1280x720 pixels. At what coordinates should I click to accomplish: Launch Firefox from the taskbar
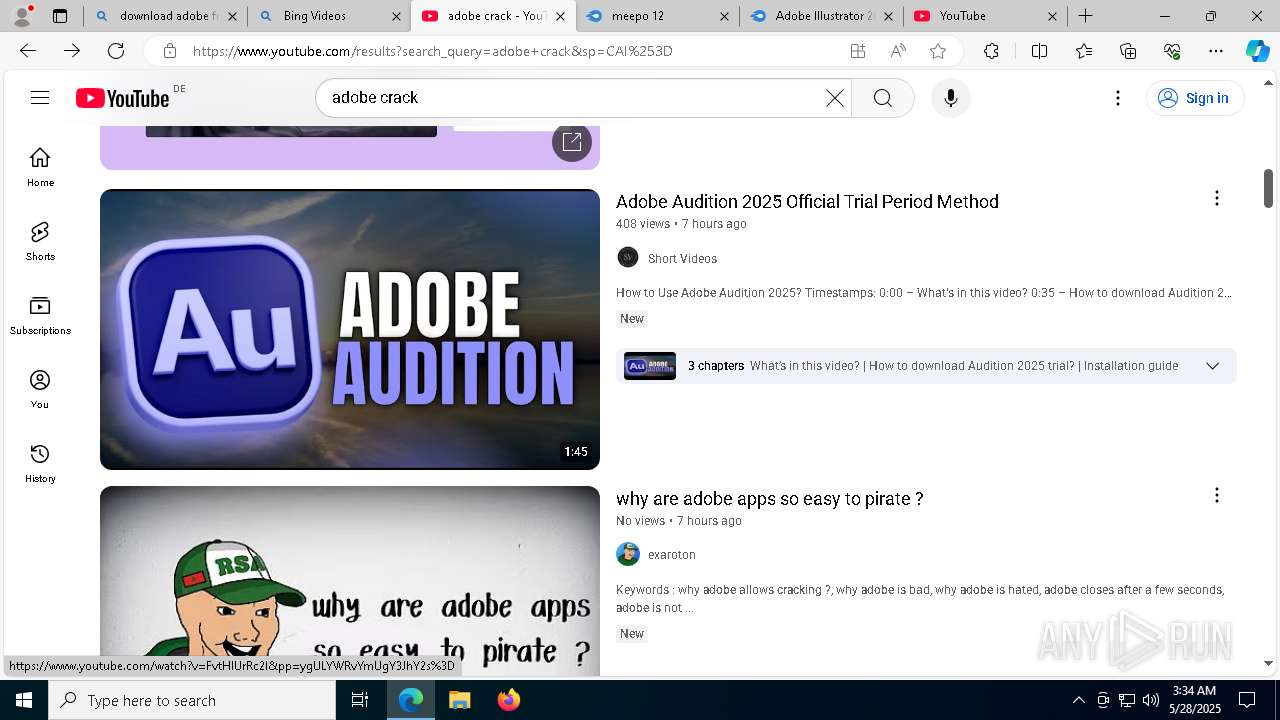pyautogui.click(x=508, y=700)
